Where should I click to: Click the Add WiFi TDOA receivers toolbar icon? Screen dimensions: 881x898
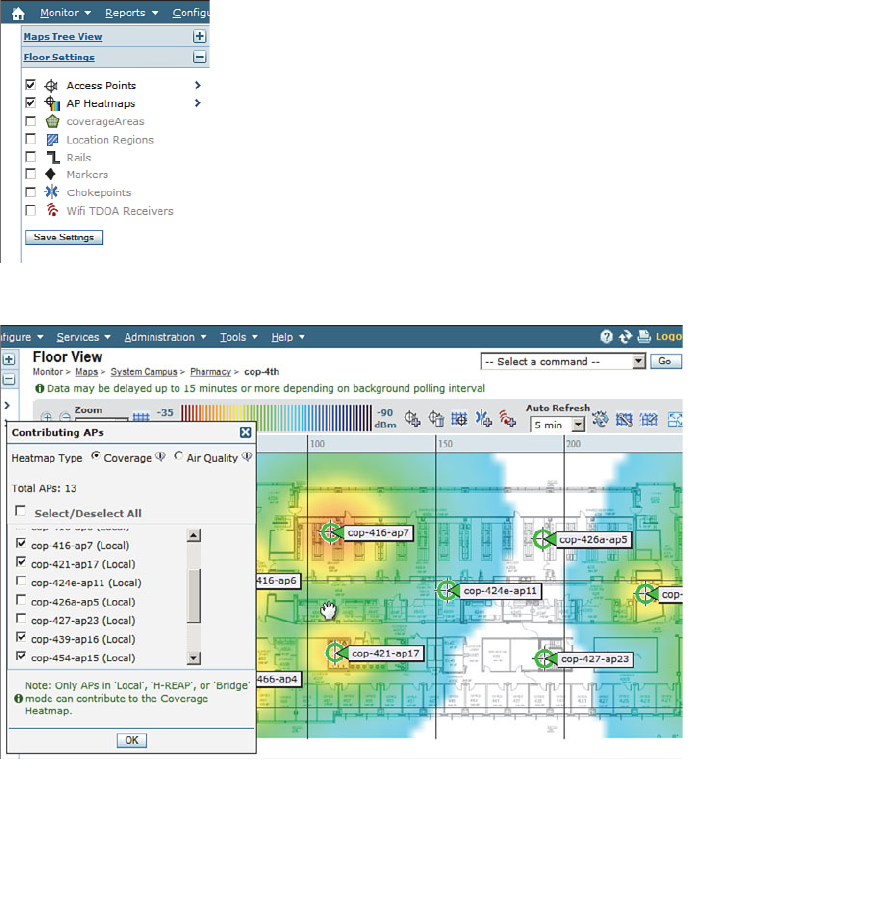507,419
